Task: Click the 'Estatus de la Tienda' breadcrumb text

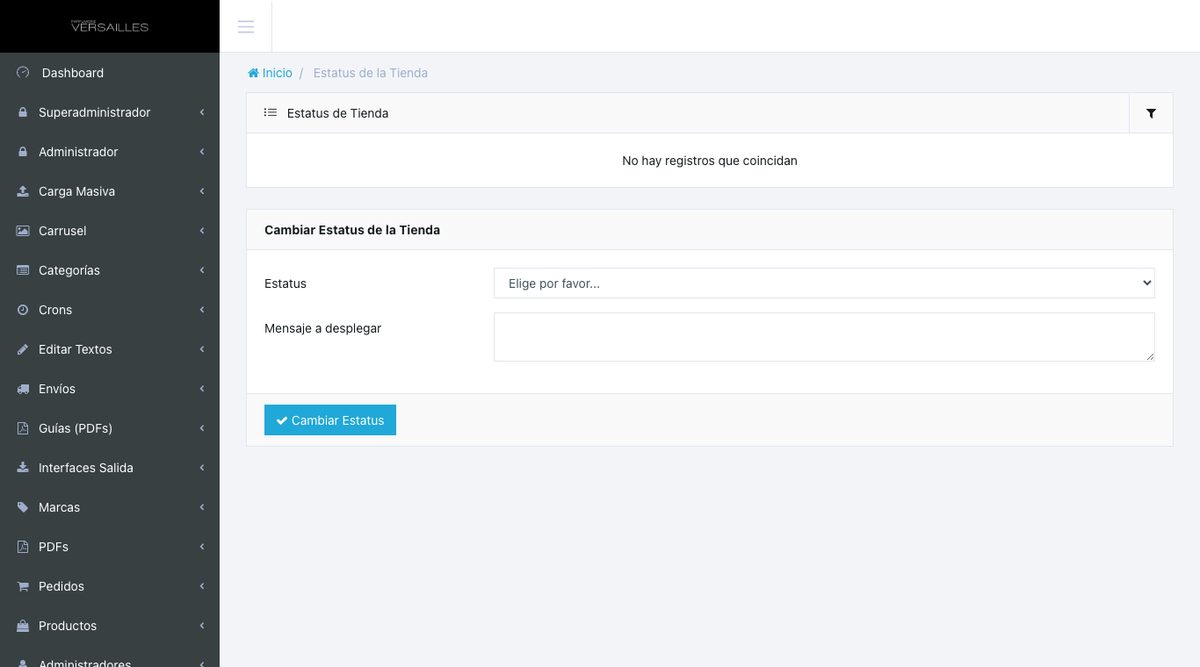Action: (370, 73)
